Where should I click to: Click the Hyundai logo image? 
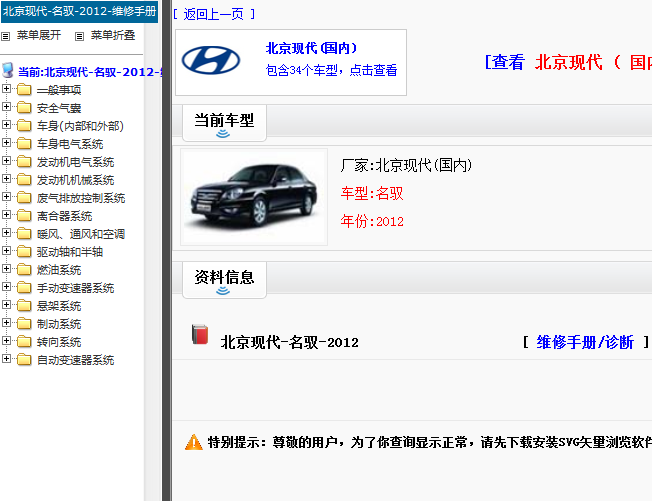pos(211,61)
